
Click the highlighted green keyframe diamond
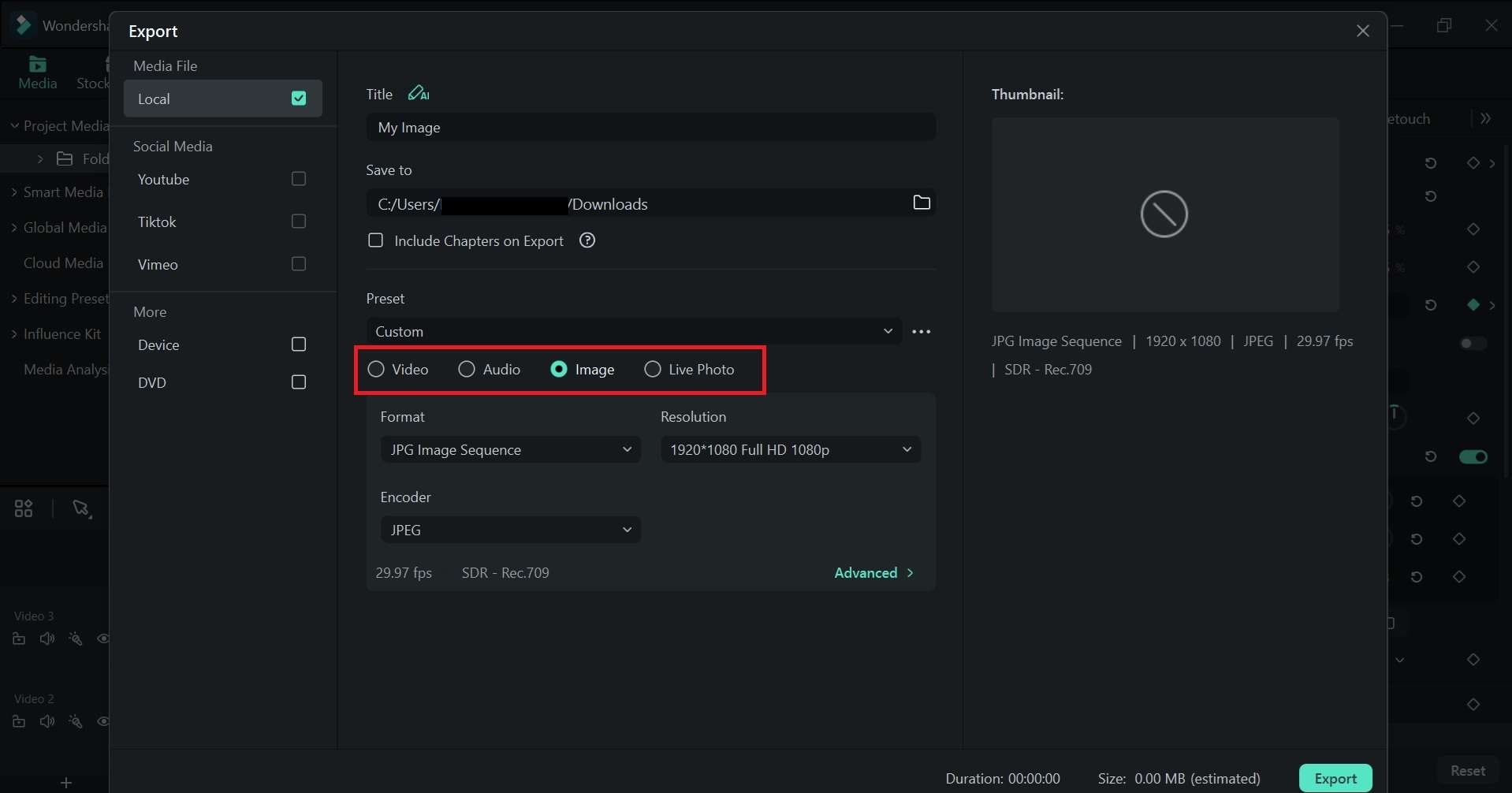[1473, 305]
